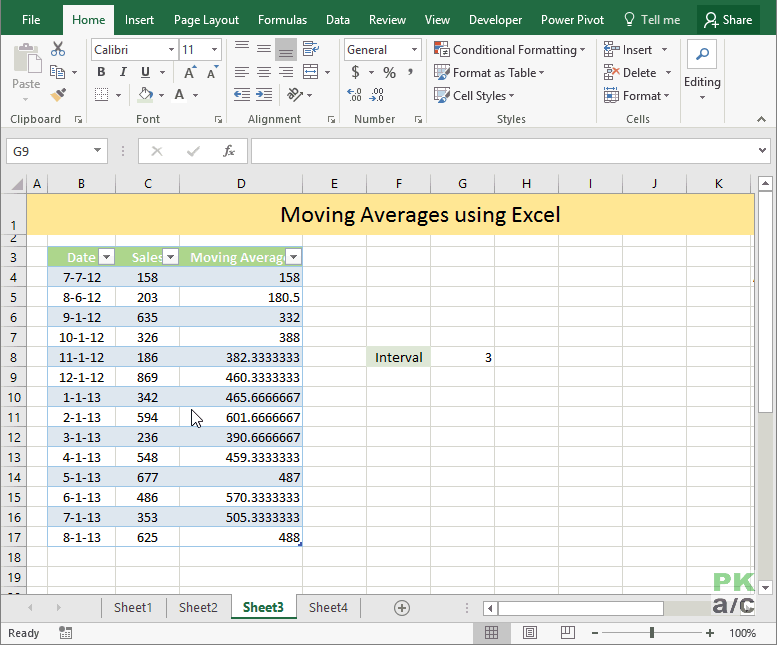Click the Zoom In plus button
This screenshot has width=777, height=645.
(x=710, y=633)
